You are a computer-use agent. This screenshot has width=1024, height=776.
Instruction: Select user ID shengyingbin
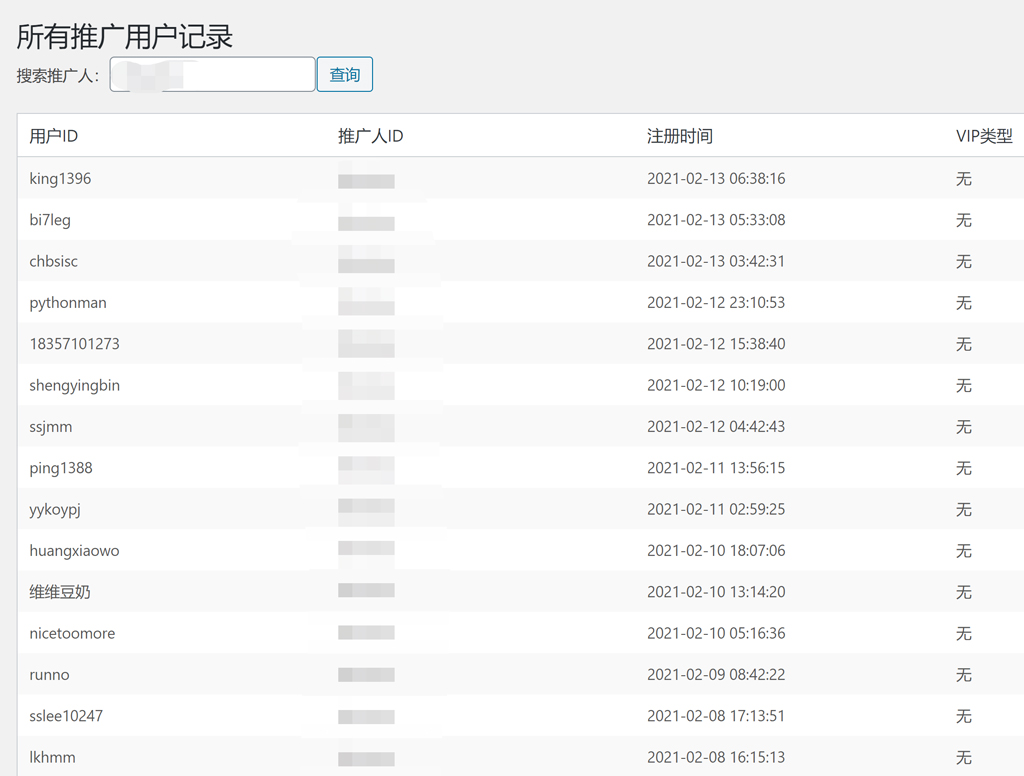pos(74,385)
